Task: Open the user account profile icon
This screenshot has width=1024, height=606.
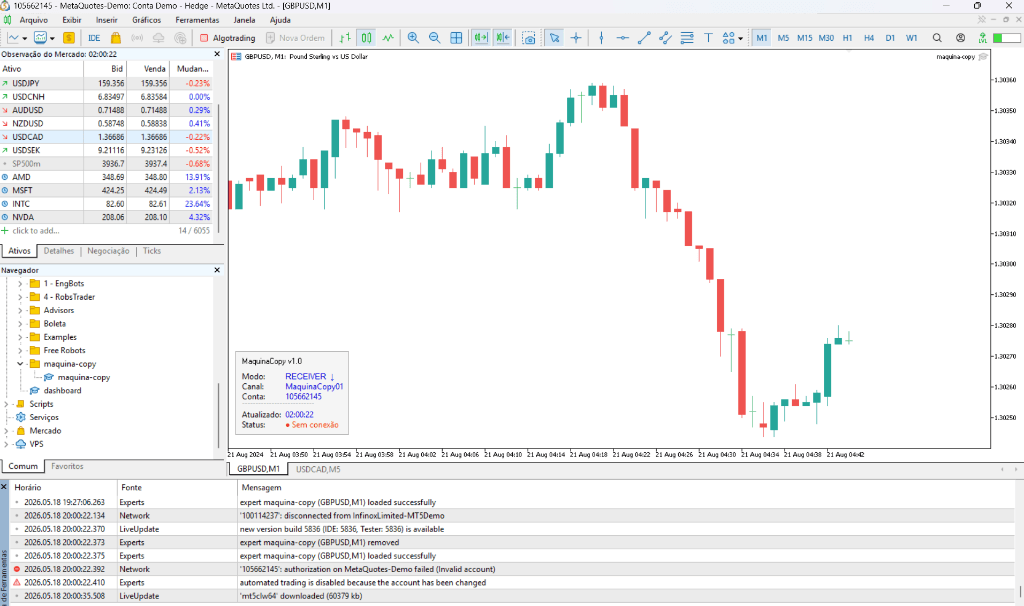Action: (960, 38)
